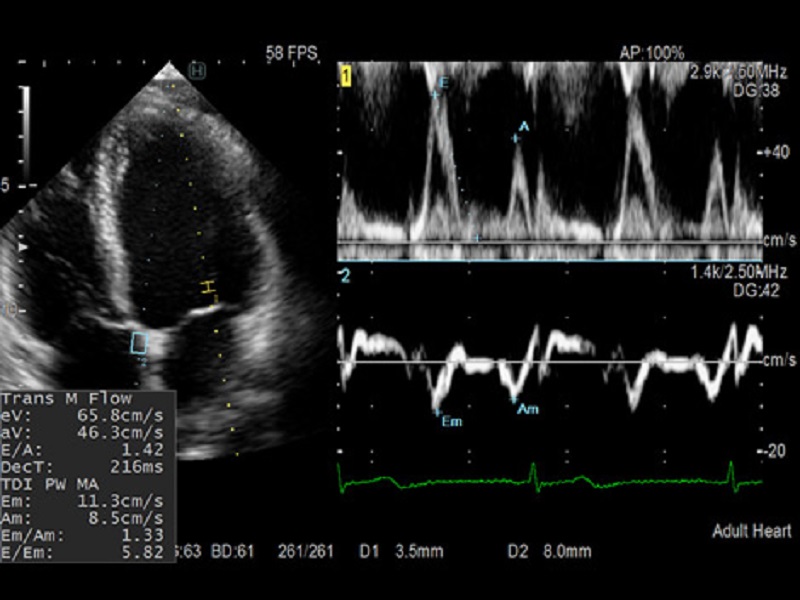800x600 pixels.
Task: Click the green H orientation marker
Action: [x=198, y=70]
